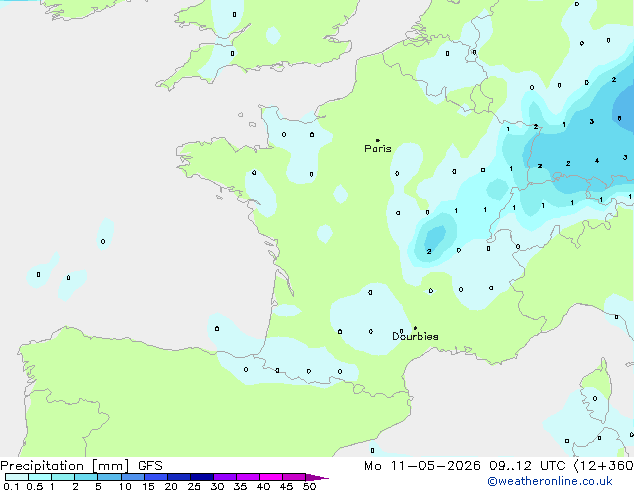Viewport: 634px width, 490px height.
Task: Click the legend label '0.5'
Action: [35, 486]
